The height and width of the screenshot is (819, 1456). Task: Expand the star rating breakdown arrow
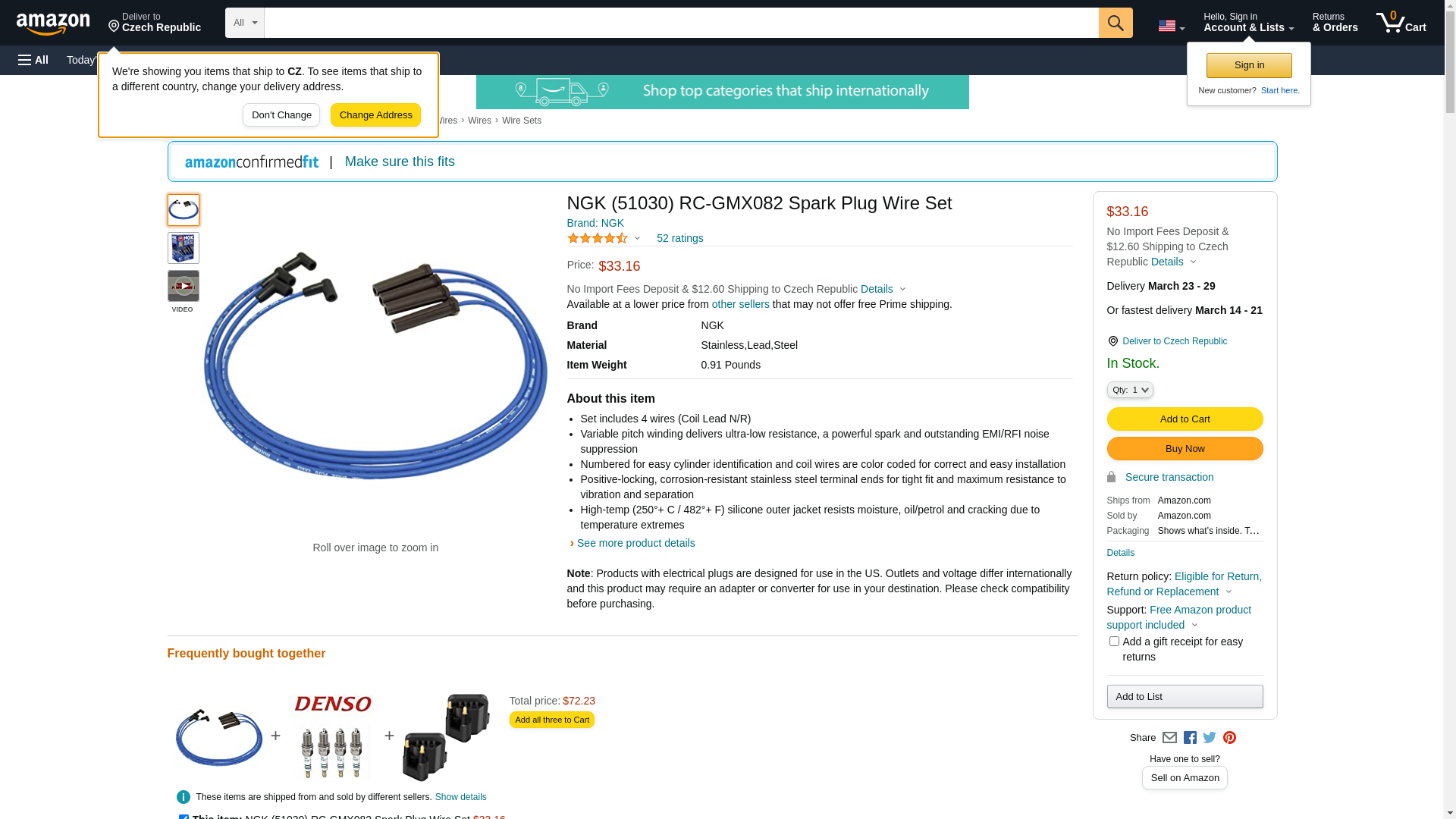click(637, 239)
